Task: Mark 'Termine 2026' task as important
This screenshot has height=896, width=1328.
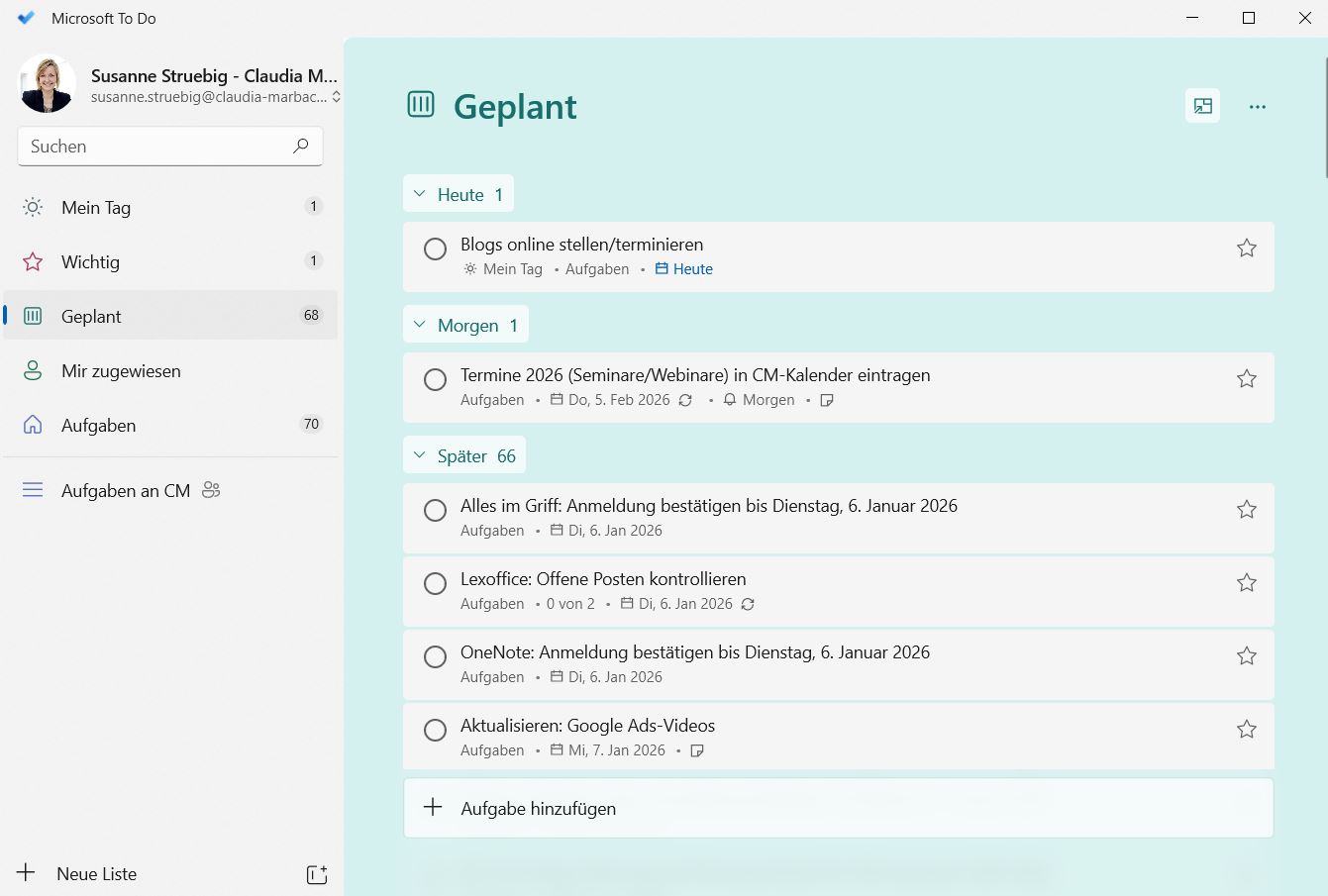Action: pyautogui.click(x=1247, y=379)
